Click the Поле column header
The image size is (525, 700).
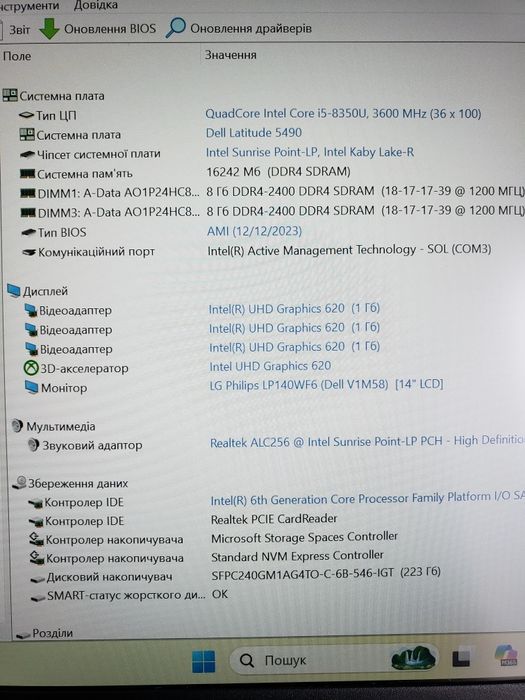(17, 56)
